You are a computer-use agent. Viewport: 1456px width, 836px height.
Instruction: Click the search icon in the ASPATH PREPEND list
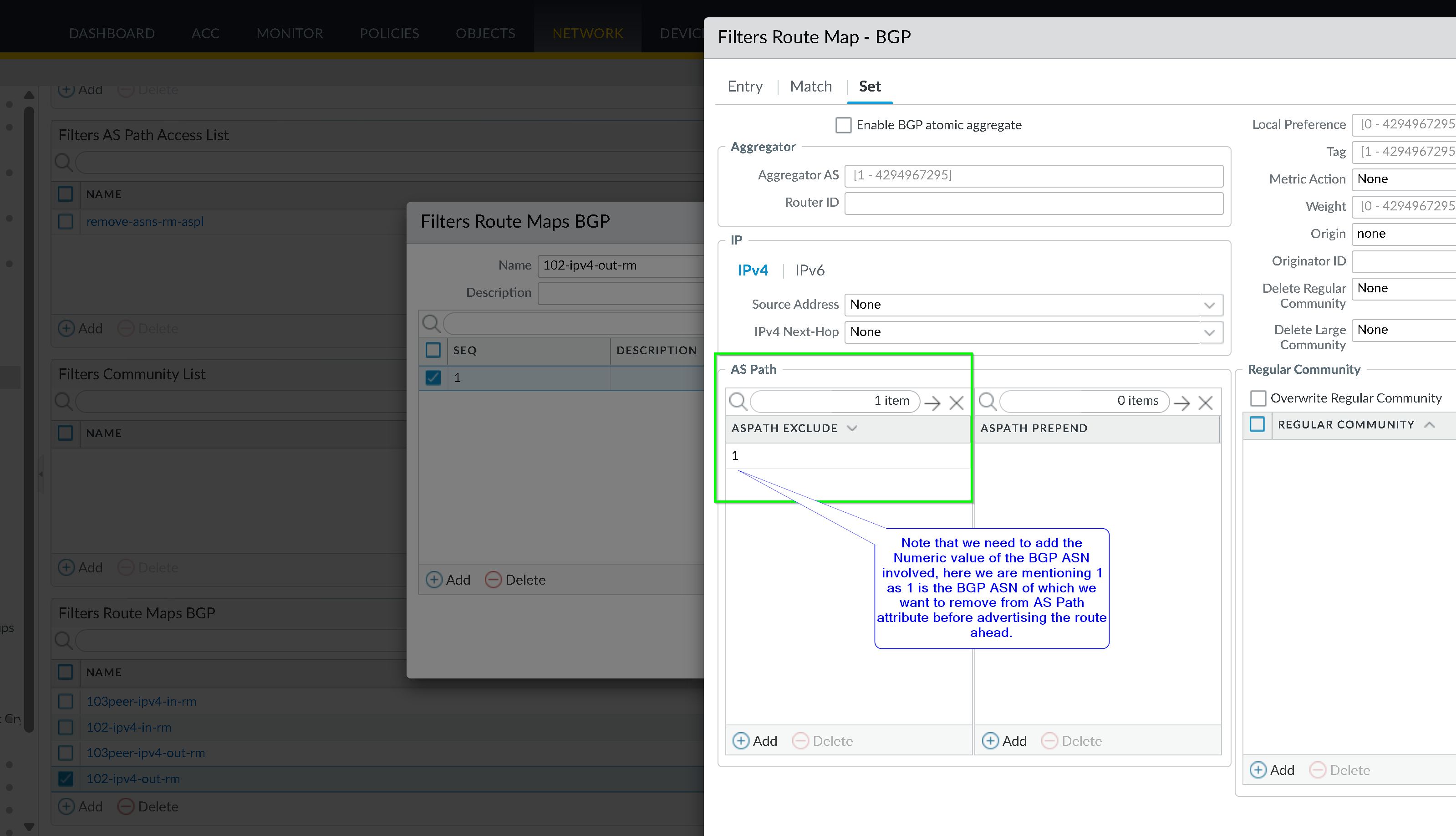987,401
